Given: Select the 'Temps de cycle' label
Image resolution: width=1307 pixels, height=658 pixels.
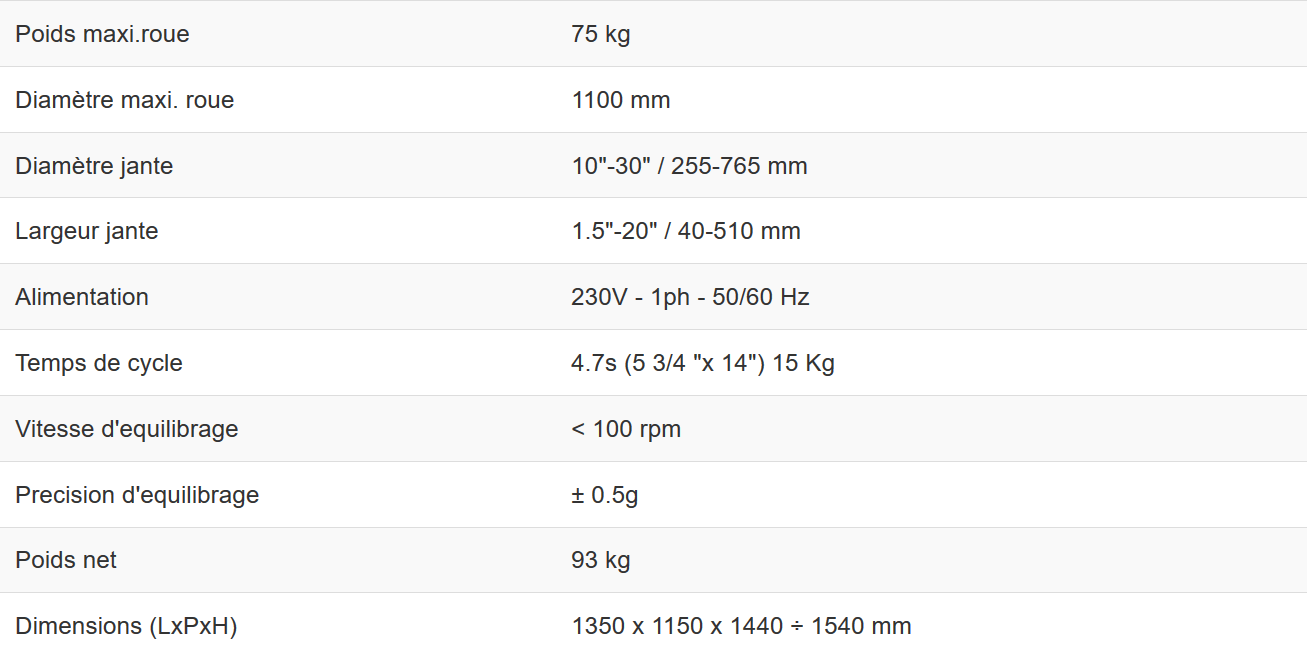Looking at the screenshot, I should point(99,363).
